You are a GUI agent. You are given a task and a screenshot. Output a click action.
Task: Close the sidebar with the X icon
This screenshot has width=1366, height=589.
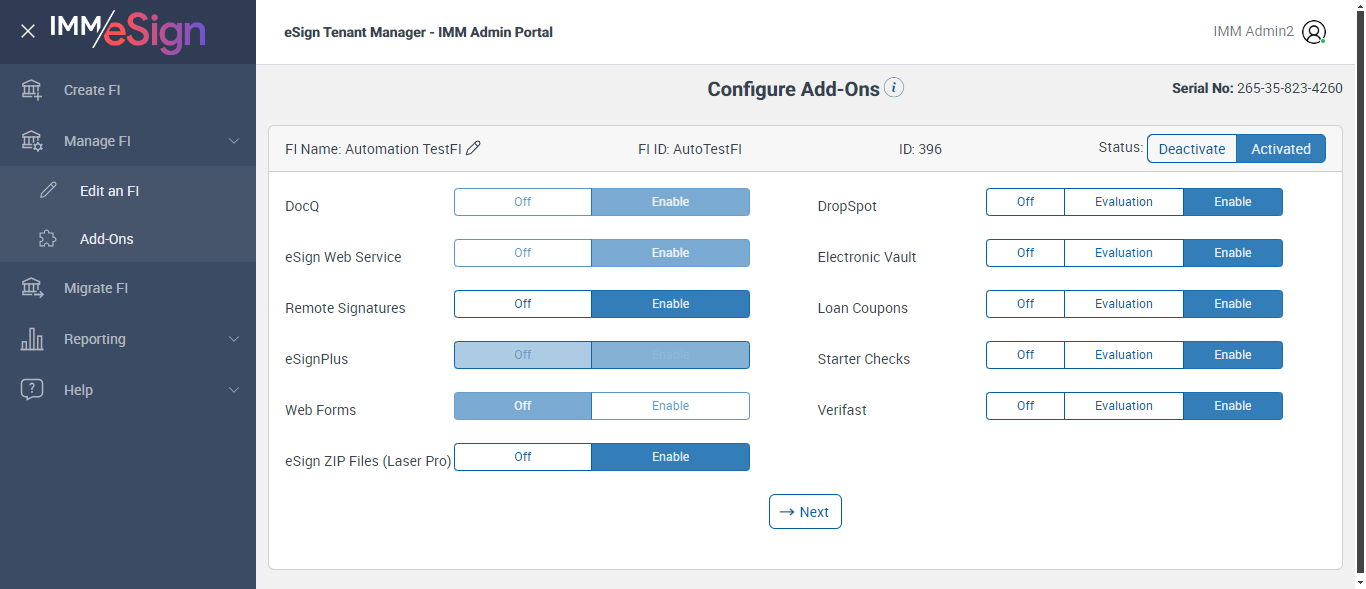(28, 31)
